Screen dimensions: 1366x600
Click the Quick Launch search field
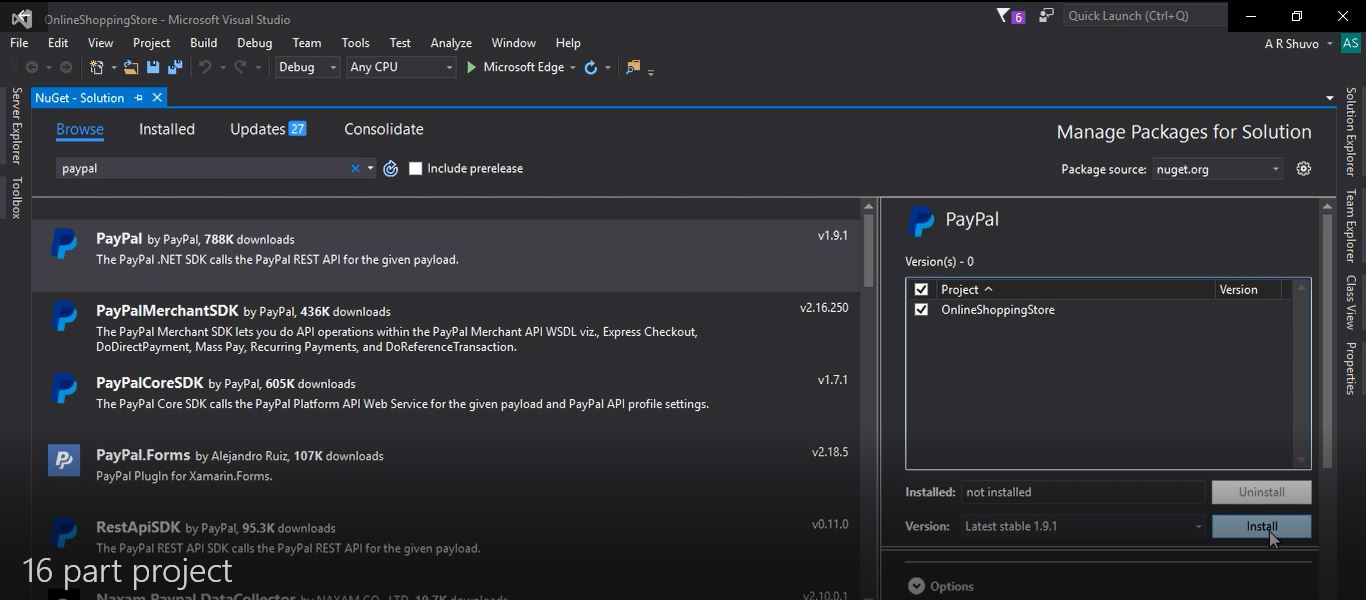point(1145,16)
